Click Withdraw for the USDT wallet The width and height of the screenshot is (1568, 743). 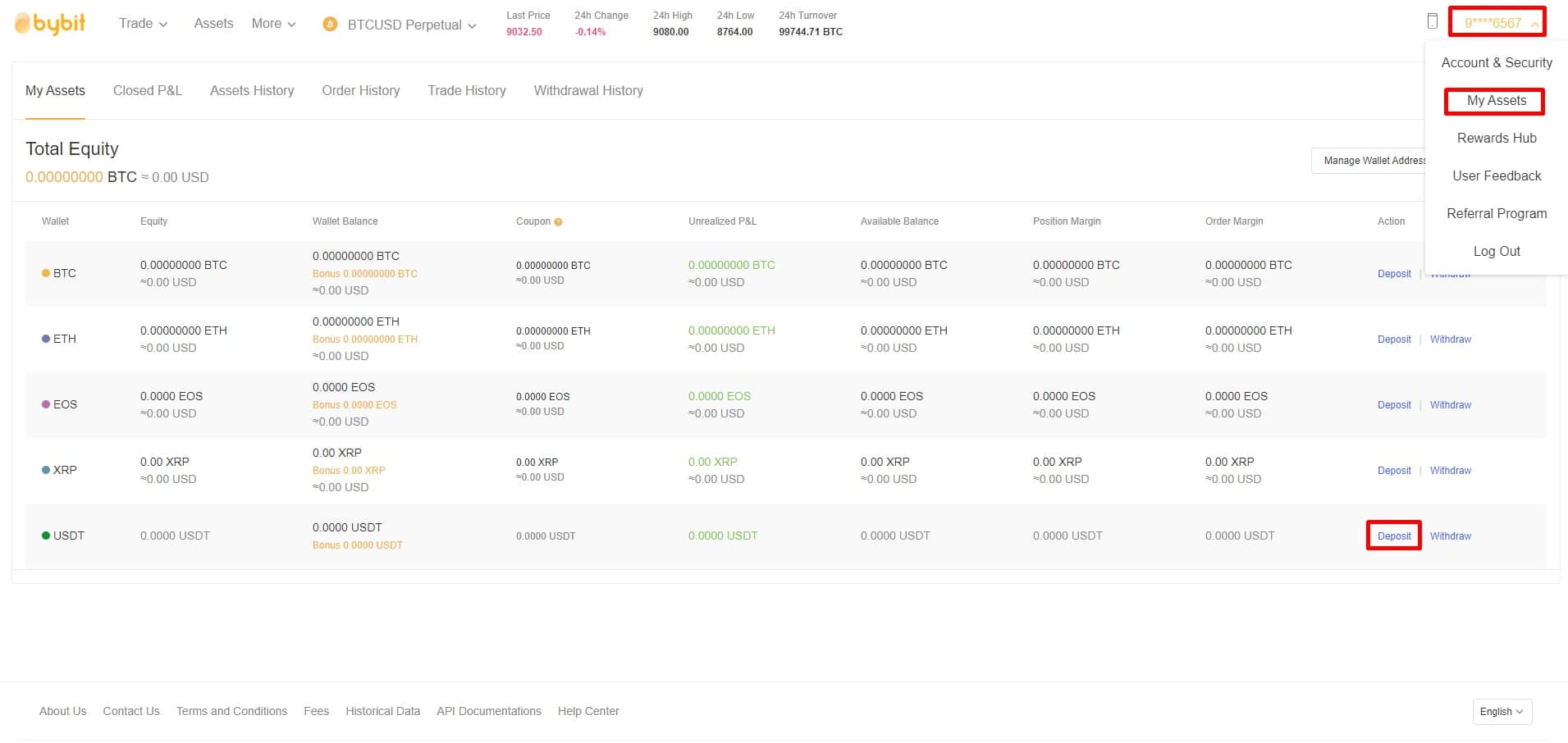click(1451, 536)
